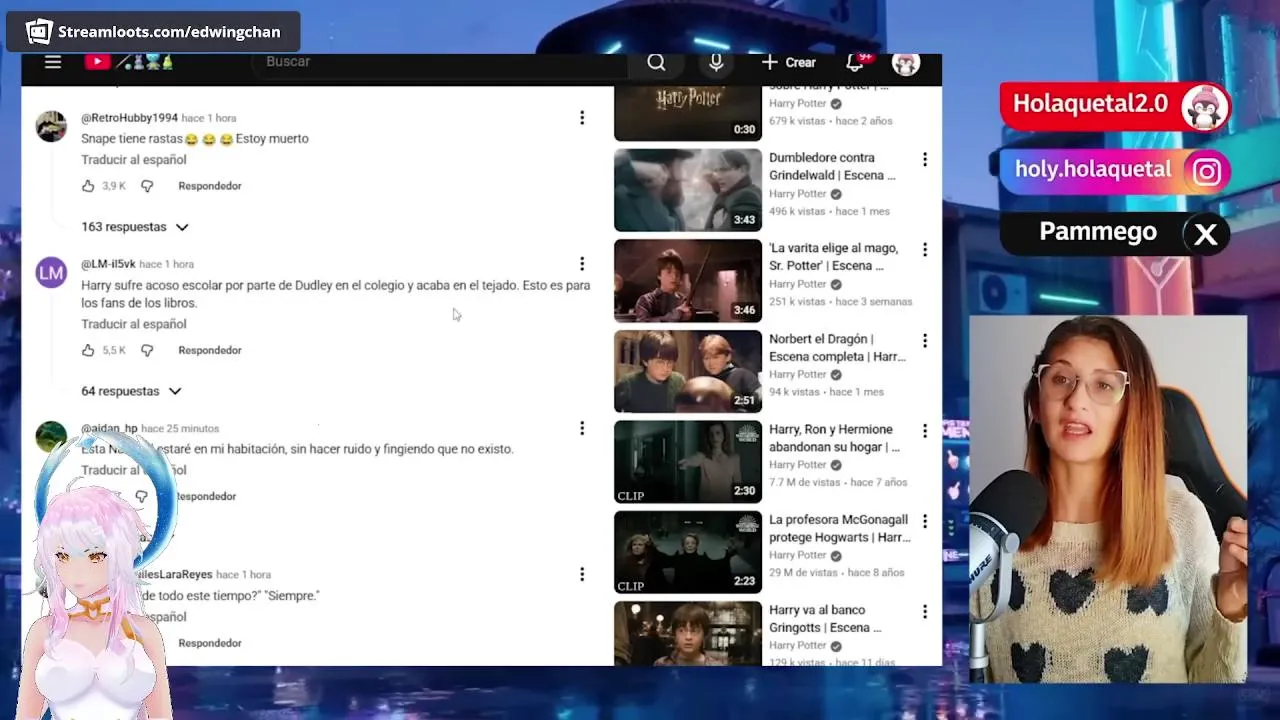Expand the 64 respuestas thread

pos(131,391)
